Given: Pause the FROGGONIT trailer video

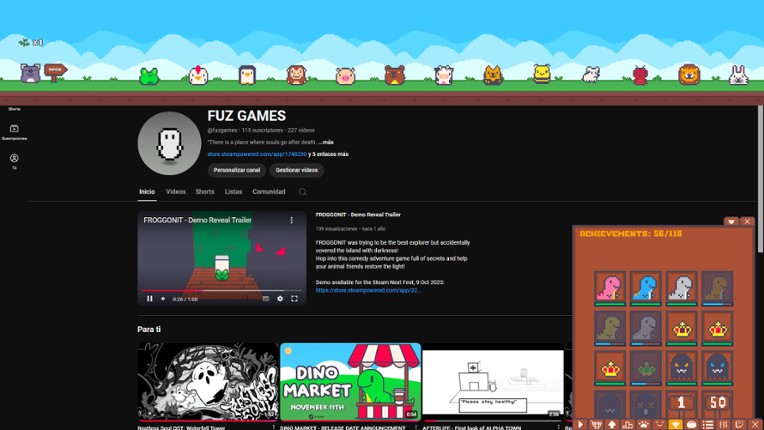Looking at the screenshot, I should click(150, 298).
